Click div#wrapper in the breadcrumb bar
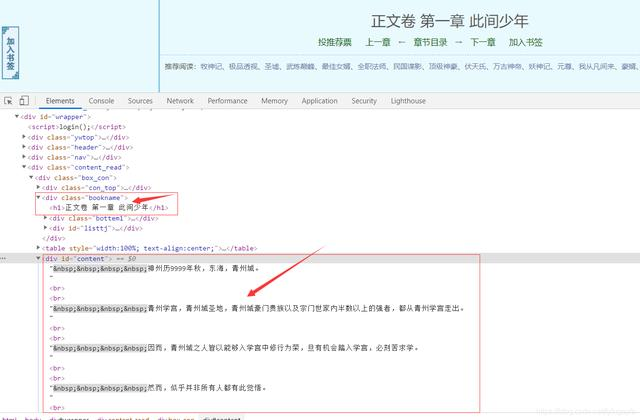The width and height of the screenshot is (640, 420). coord(69,418)
